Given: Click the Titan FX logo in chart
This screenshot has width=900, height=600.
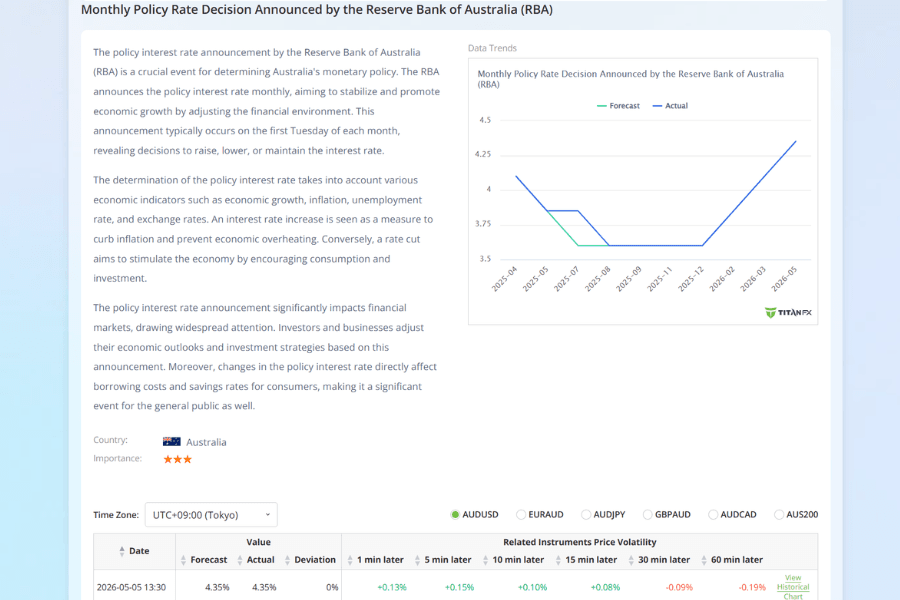Looking at the screenshot, I should [788, 312].
